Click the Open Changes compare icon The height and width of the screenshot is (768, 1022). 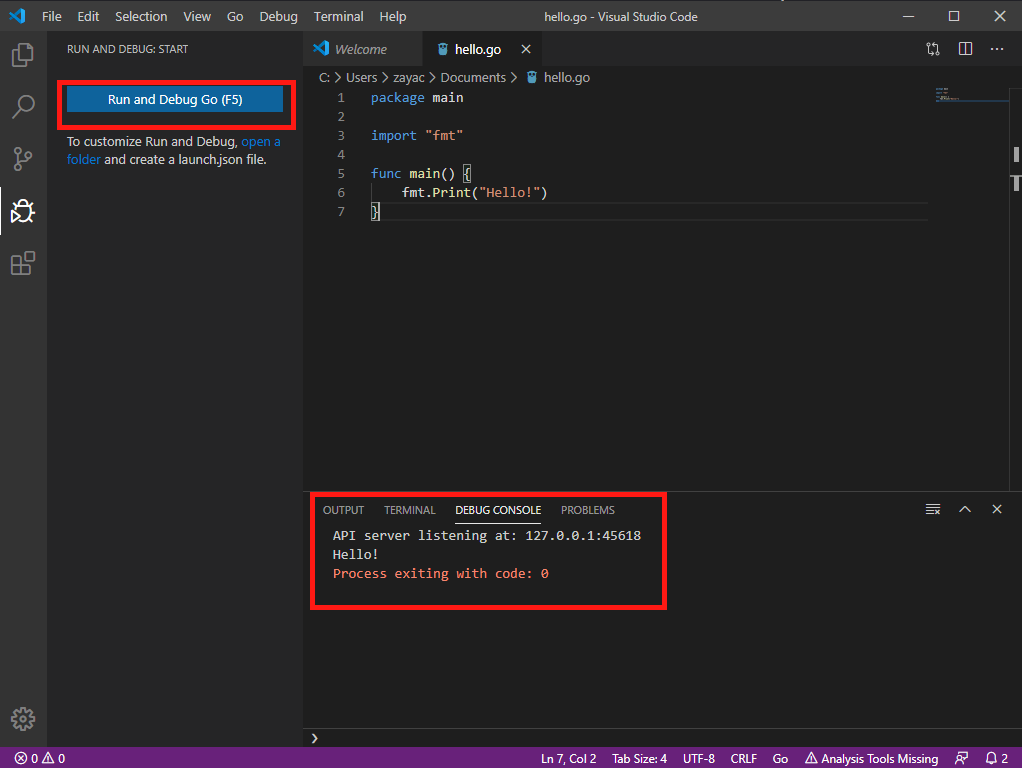933,49
